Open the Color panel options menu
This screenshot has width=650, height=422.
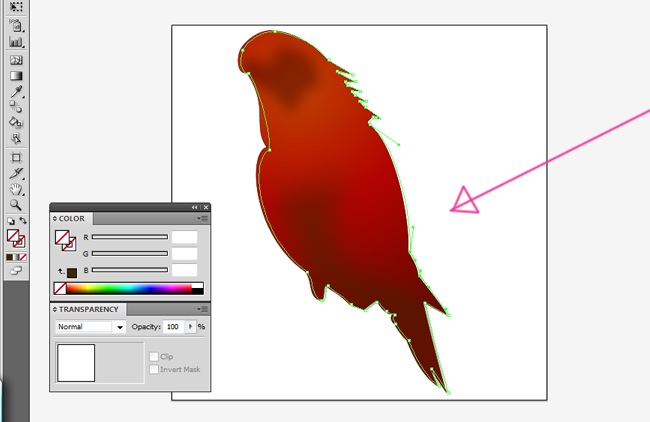pyautogui.click(x=202, y=218)
